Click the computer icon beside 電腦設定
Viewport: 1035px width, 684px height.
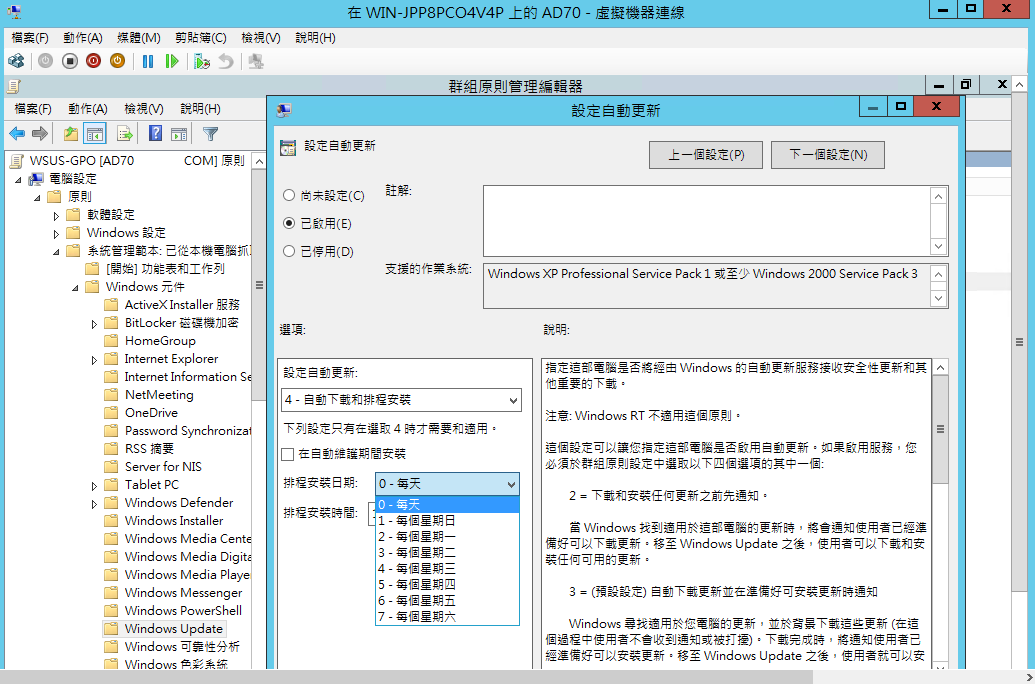click(36, 179)
